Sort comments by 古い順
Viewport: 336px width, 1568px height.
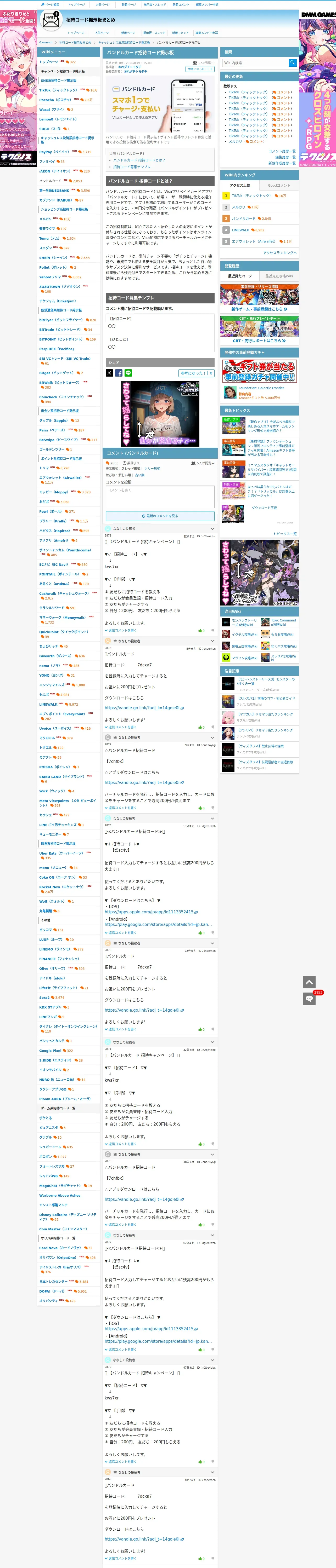140,475
